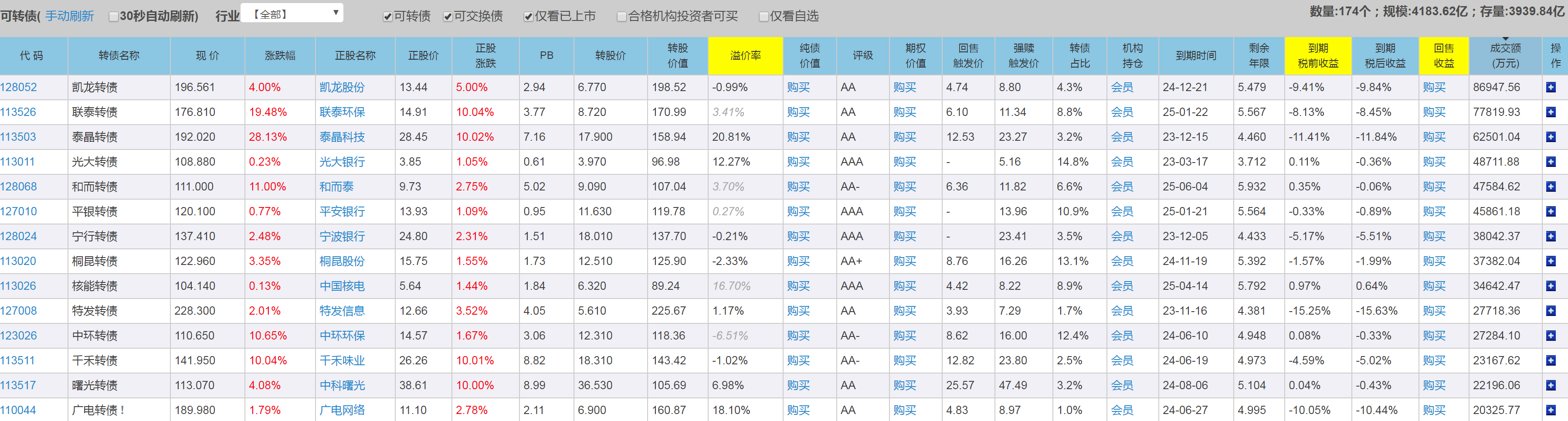Select the turnover value 86947.56
Viewport: 1568px width, 421px height.
[1496, 88]
